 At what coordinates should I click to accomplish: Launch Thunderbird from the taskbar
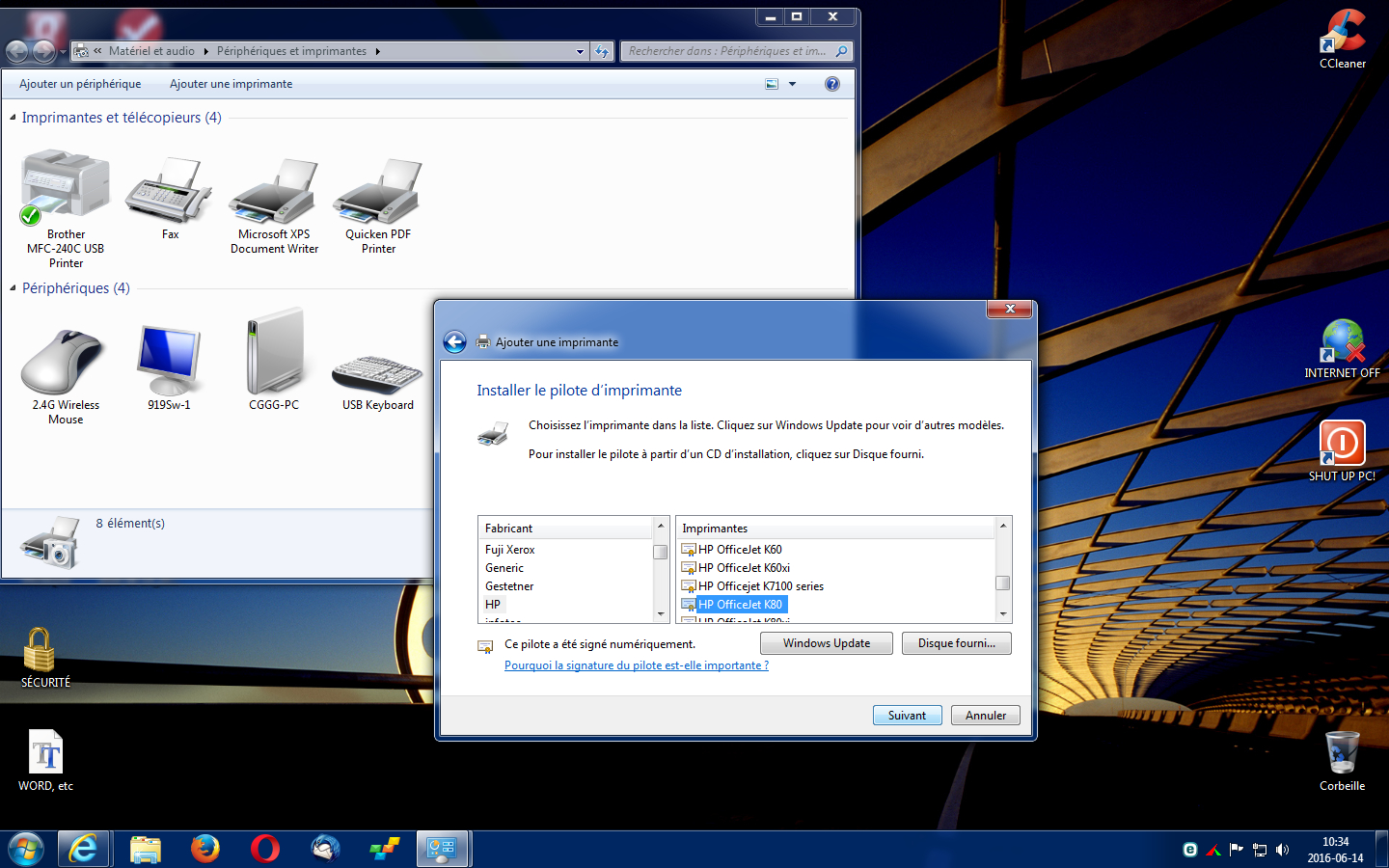click(325, 849)
